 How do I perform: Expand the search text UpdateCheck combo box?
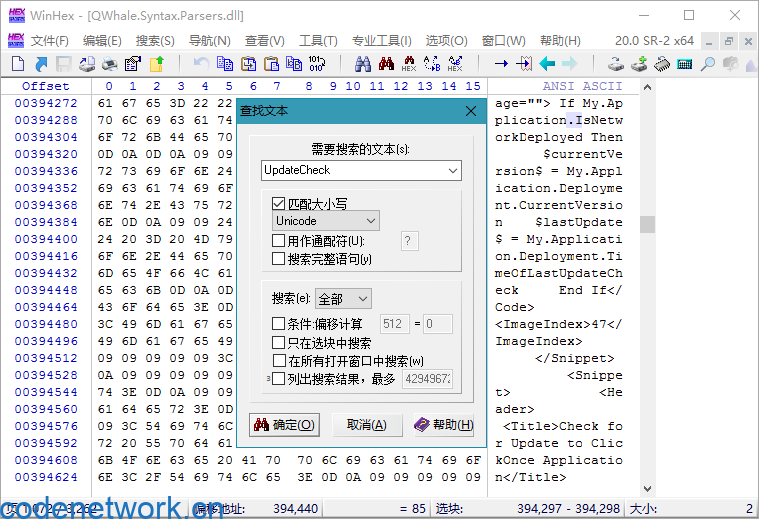[x=453, y=170]
